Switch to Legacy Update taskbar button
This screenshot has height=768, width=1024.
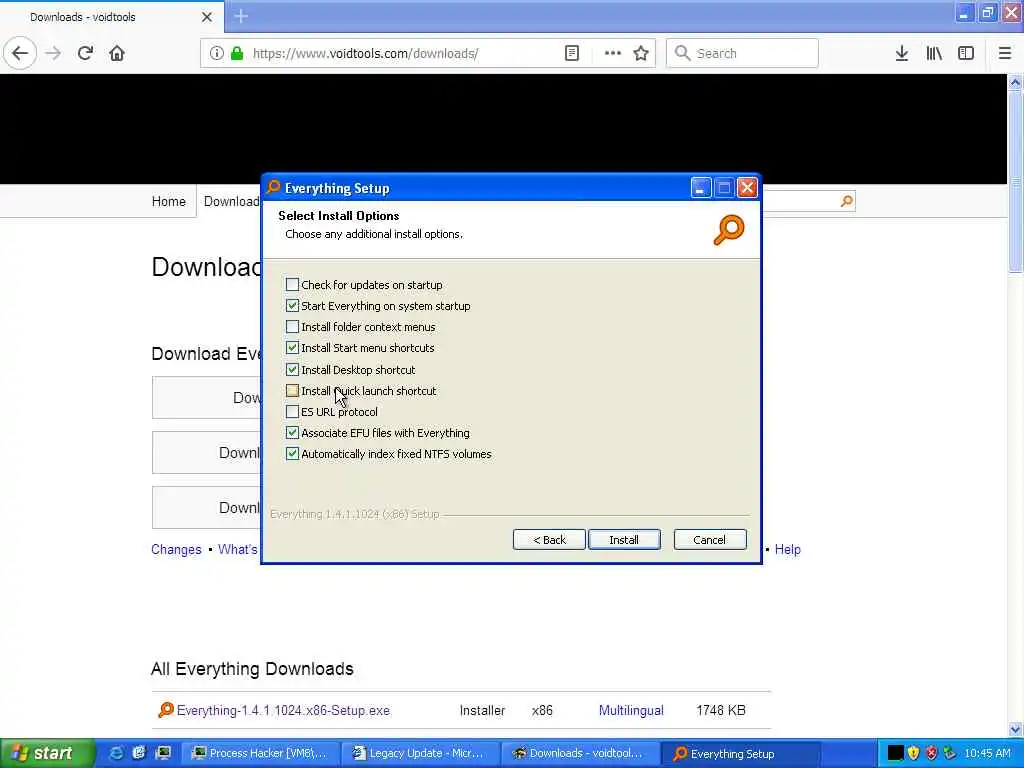click(x=420, y=753)
